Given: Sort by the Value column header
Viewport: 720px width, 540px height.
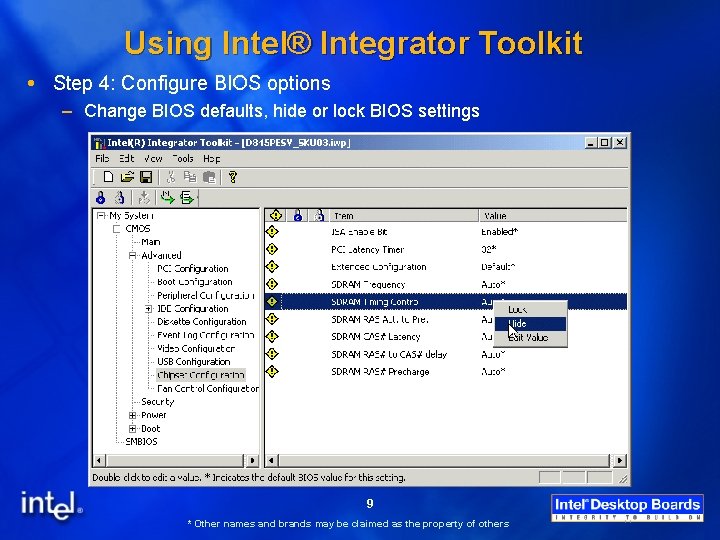Looking at the screenshot, I should point(553,215).
